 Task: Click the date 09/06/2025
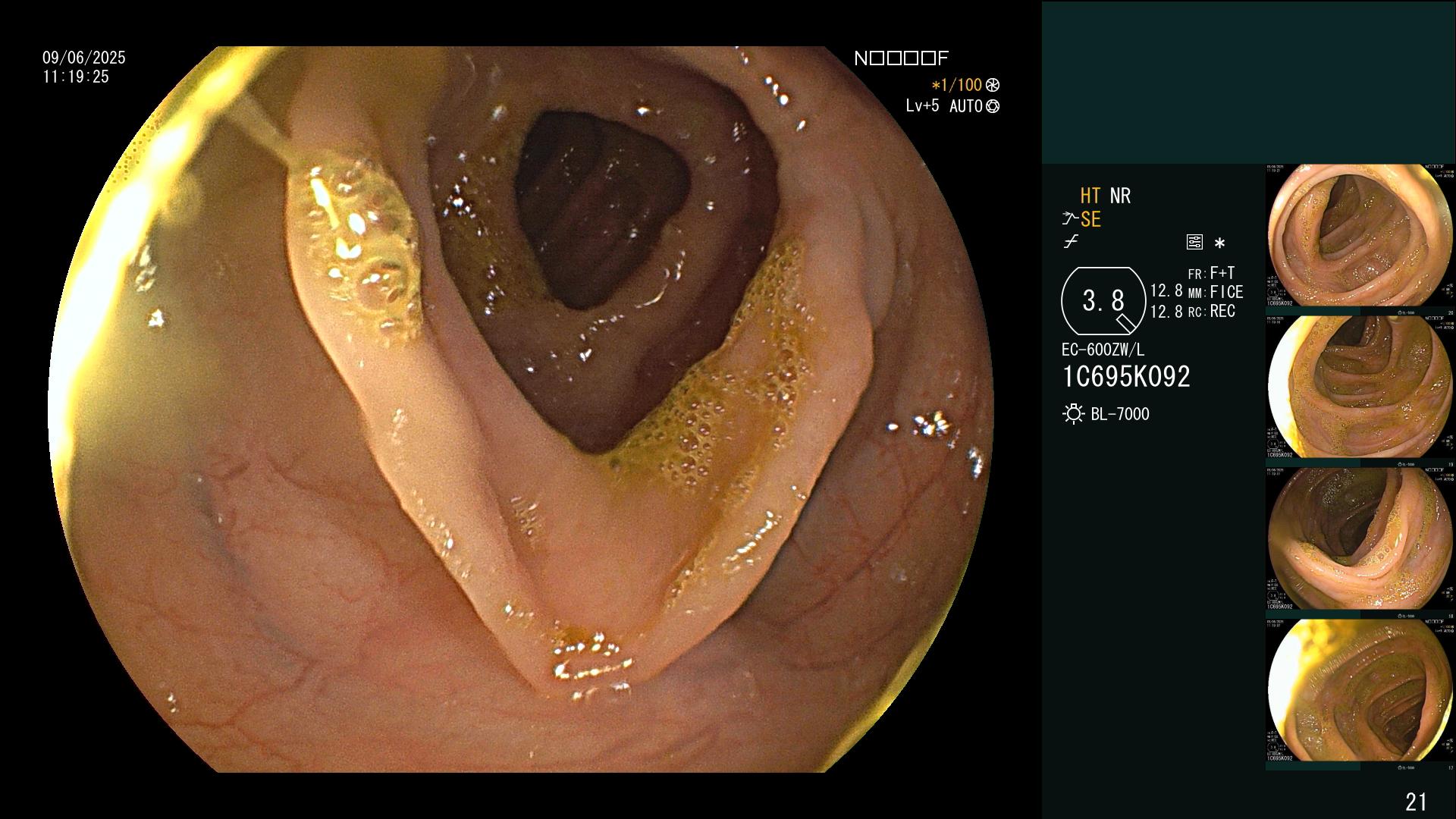click(84, 58)
